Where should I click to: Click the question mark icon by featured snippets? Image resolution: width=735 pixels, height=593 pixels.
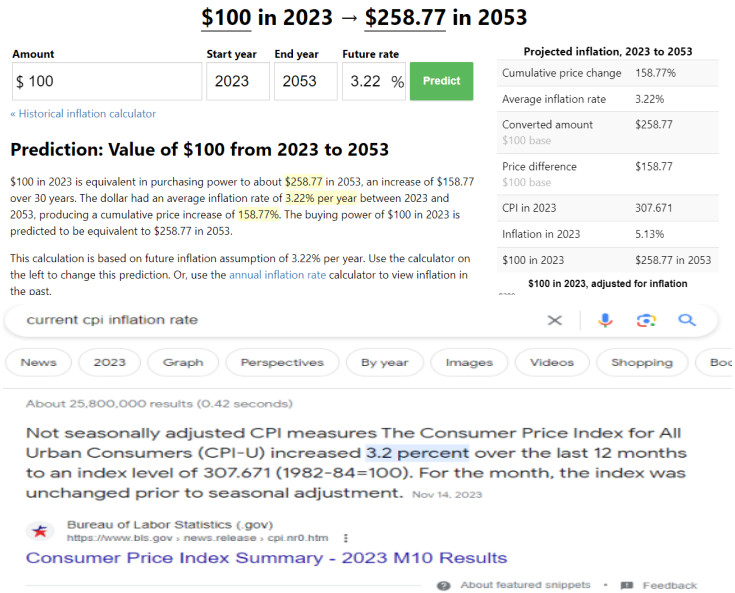tap(443, 585)
